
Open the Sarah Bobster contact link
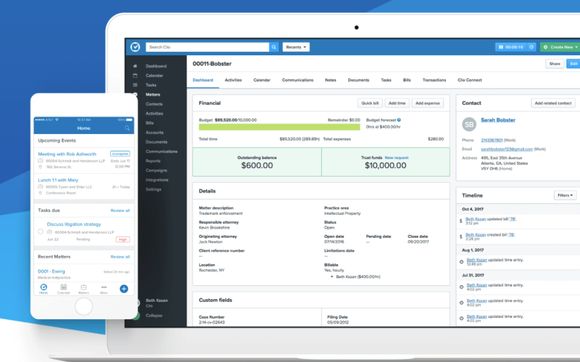pyautogui.click(x=498, y=120)
